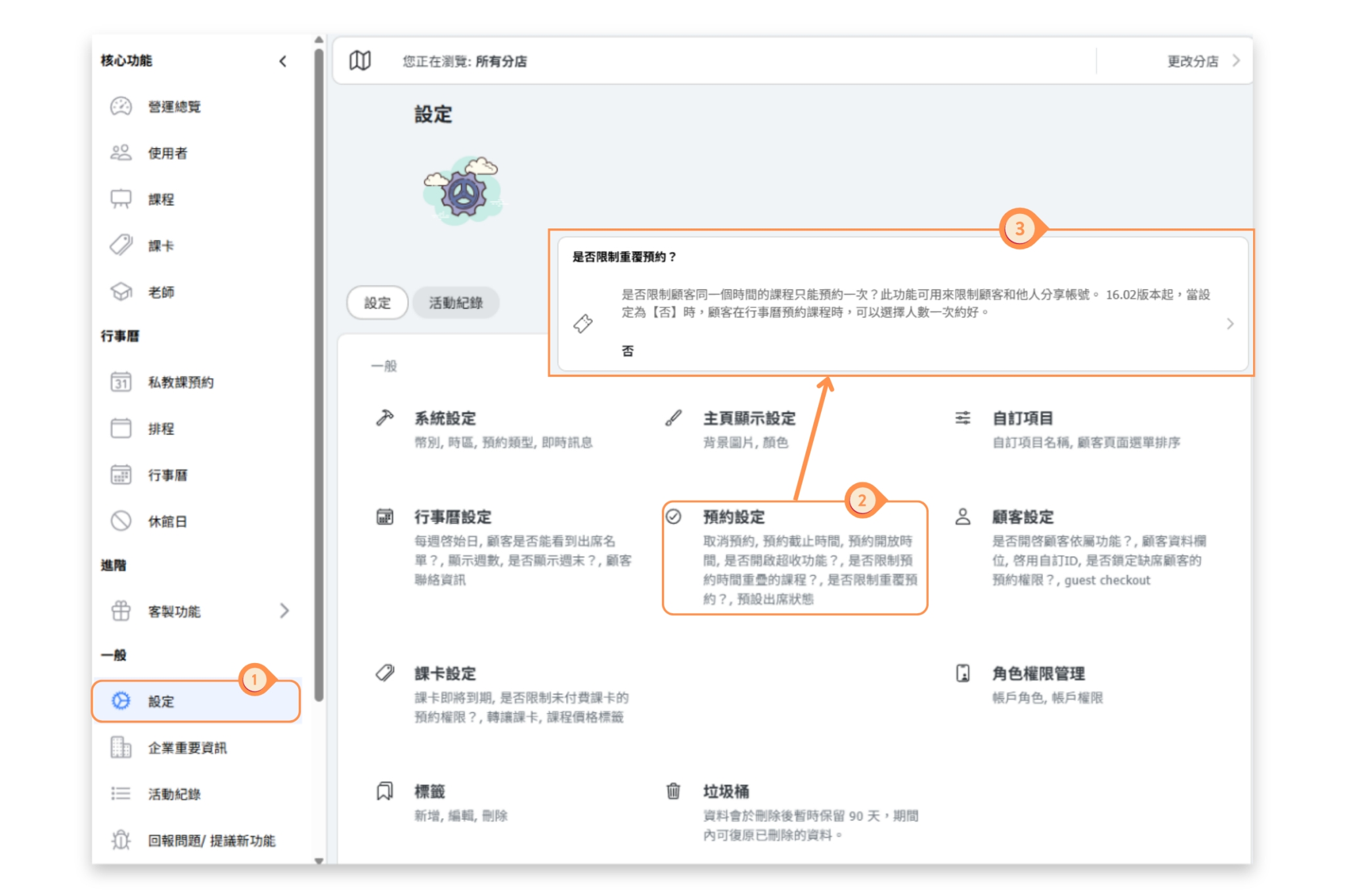Expand the 客製功能 submenu arrow

(284, 611)
